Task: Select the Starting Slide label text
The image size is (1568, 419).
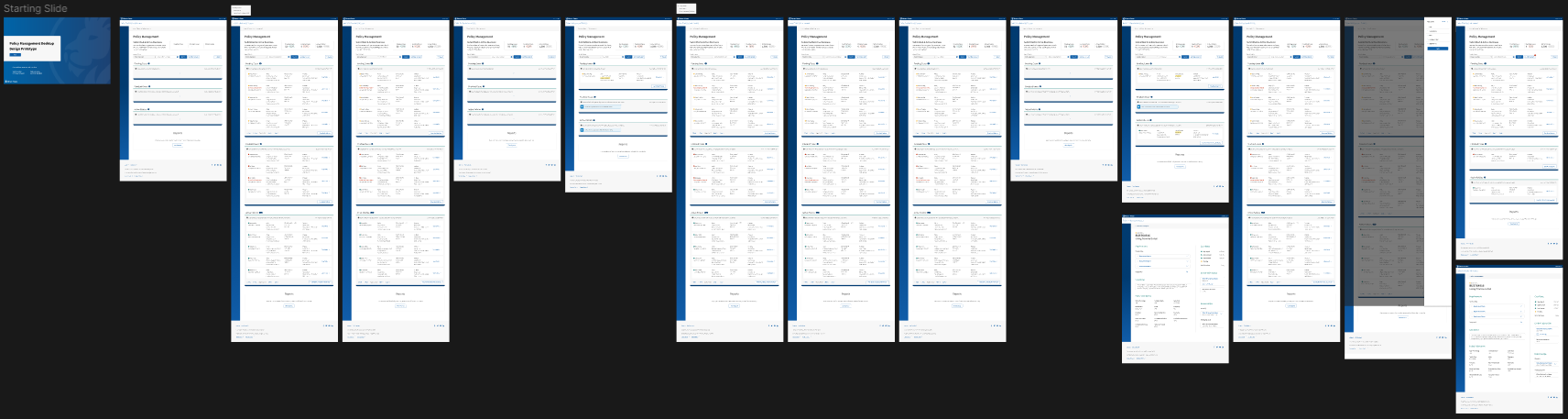Action: tap(35, 8)
